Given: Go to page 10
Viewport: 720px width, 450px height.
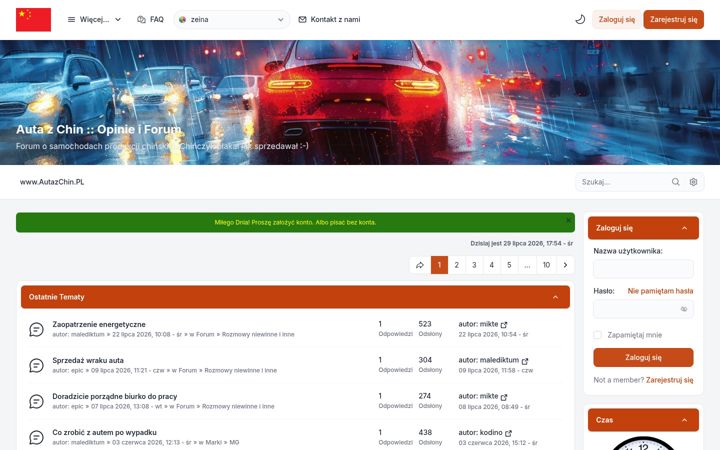Looking at the screenshot, I should point(546,265).
